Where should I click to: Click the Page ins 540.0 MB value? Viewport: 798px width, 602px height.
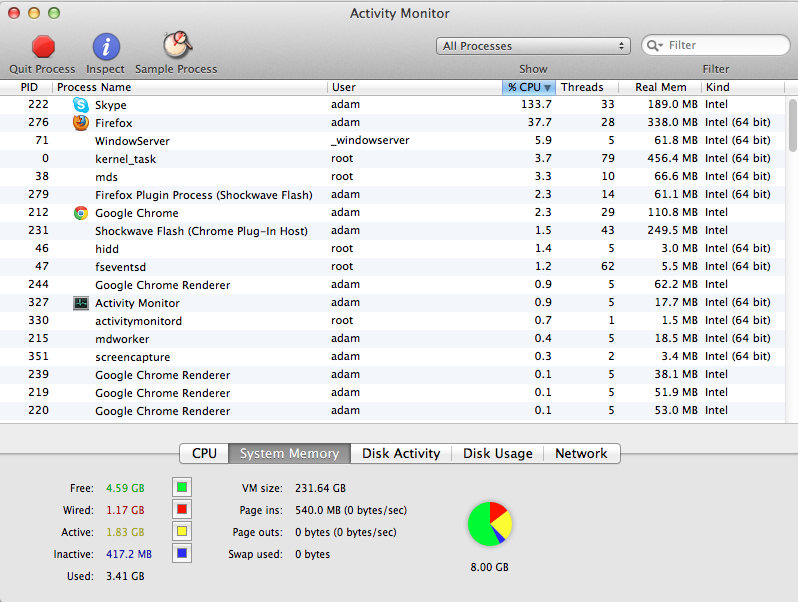click(x=351, y=510)
